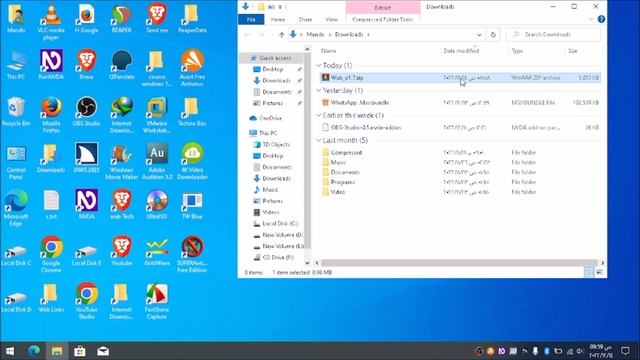The width and height of the screenshot is (640, 360).
Task: Select Adobe Audition 3.0 desktop icon
Action: pyautogui.click(x=157, y=162)
